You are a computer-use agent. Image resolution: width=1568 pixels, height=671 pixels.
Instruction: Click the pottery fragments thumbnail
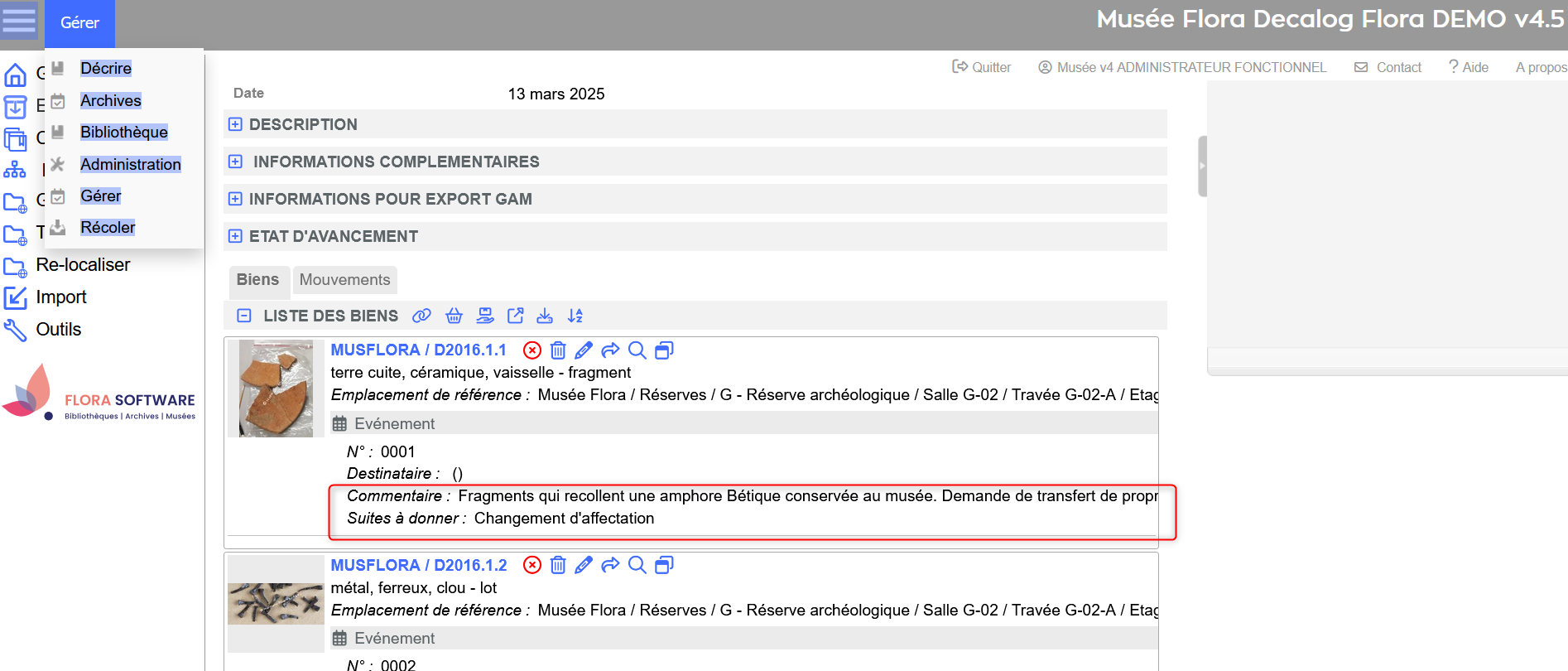(x=276, y=389)
